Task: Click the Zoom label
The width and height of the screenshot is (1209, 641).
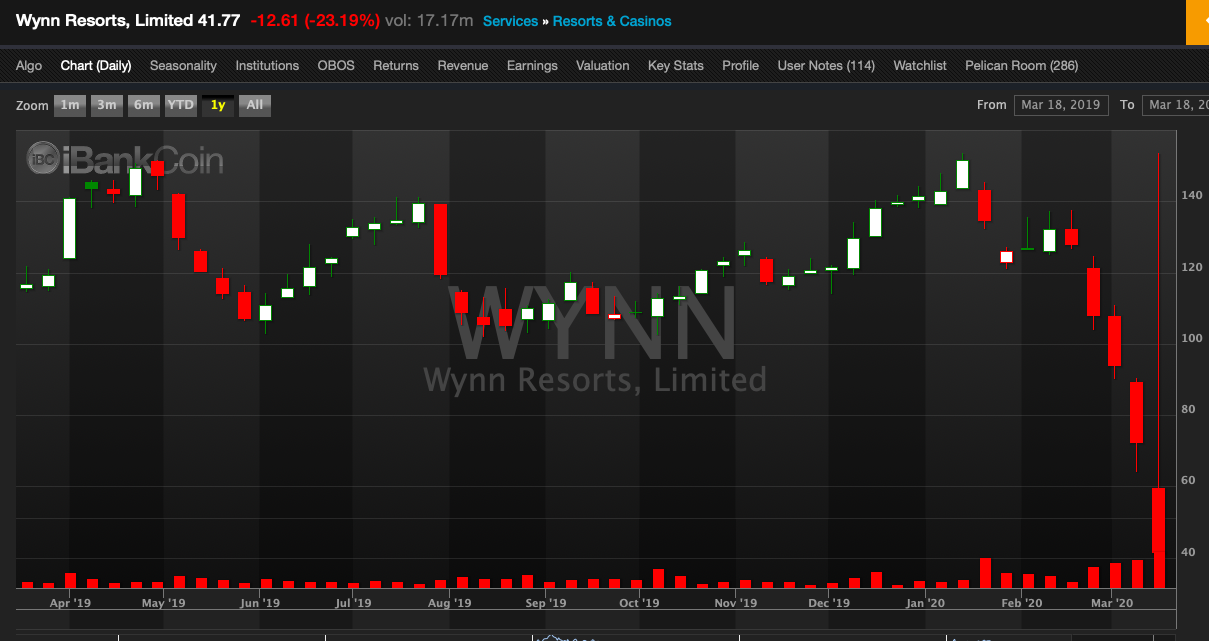Action: pos(32,106)
